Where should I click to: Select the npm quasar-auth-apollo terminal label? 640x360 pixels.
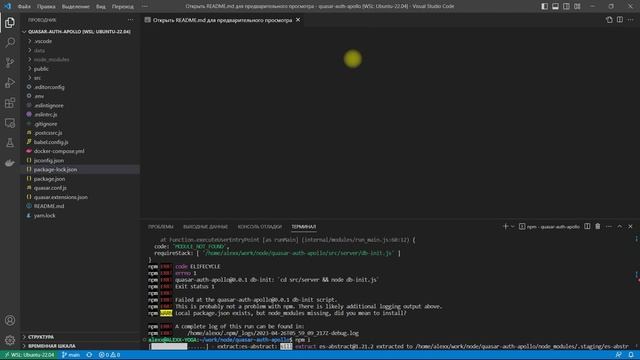(549, 227)
